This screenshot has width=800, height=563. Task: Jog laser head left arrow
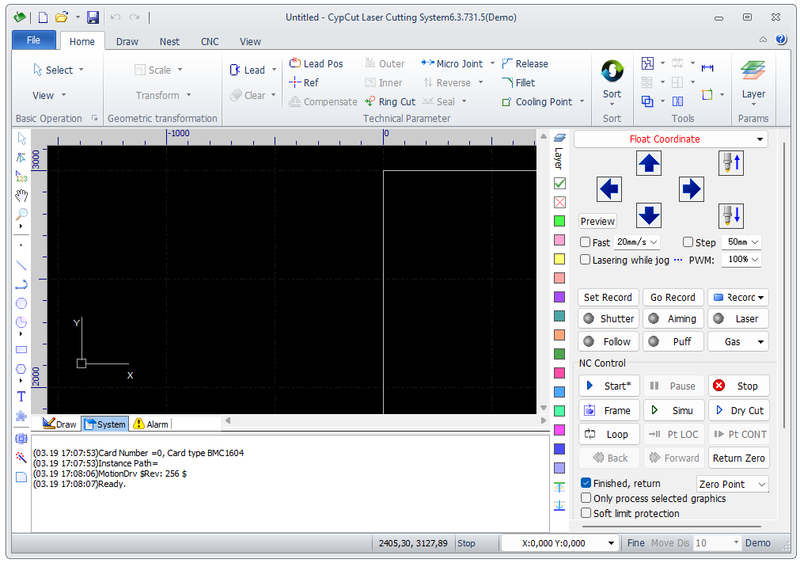point(609,189)
